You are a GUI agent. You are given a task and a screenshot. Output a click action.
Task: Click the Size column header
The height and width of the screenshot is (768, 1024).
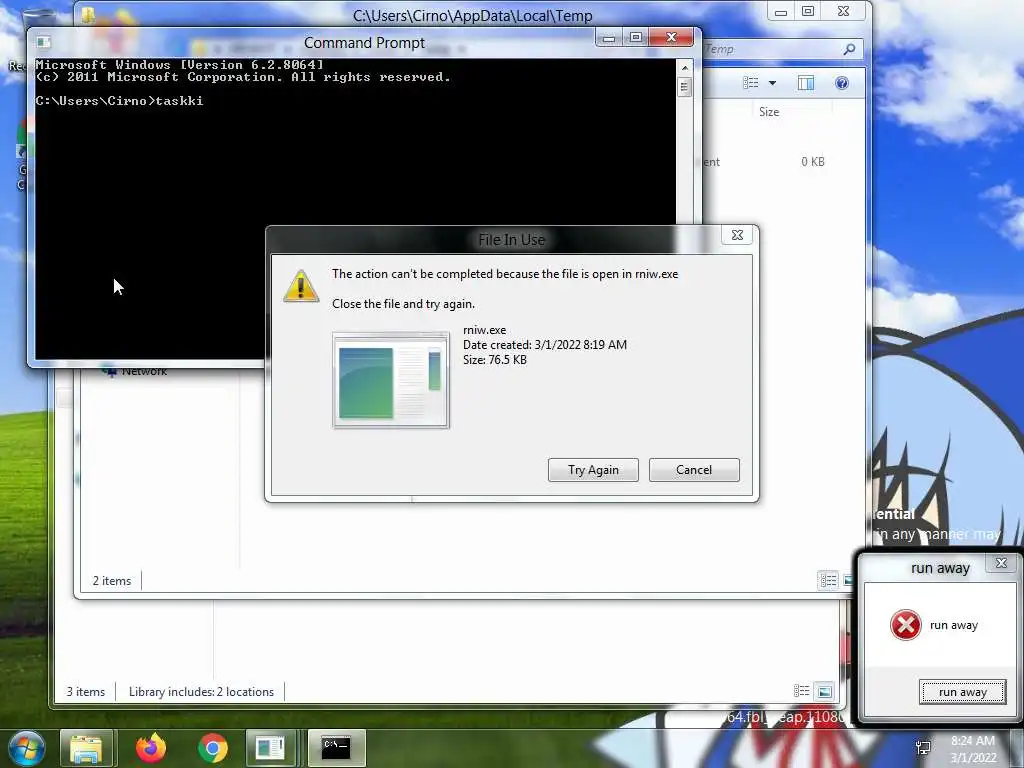tap(769, 112)
